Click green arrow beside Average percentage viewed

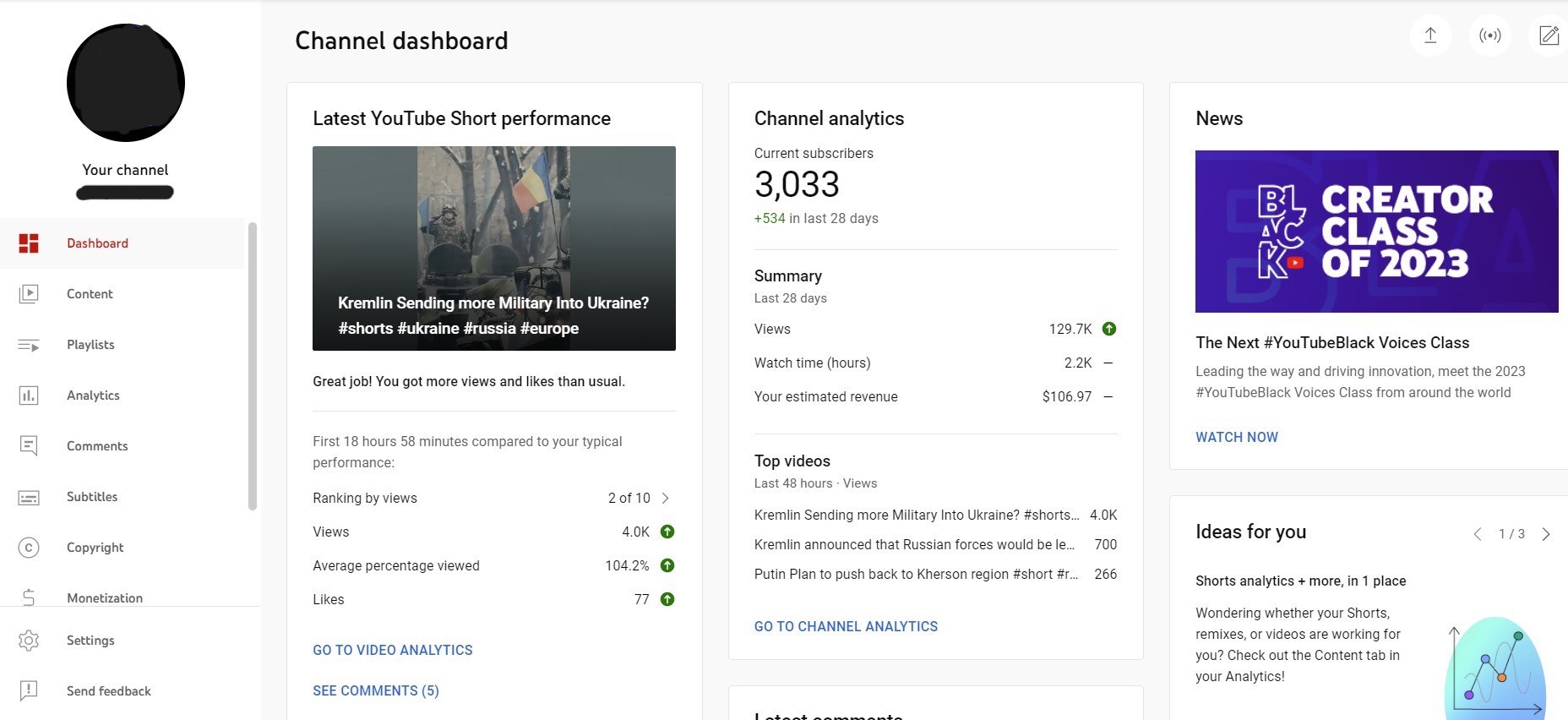(x=667, y=565)
